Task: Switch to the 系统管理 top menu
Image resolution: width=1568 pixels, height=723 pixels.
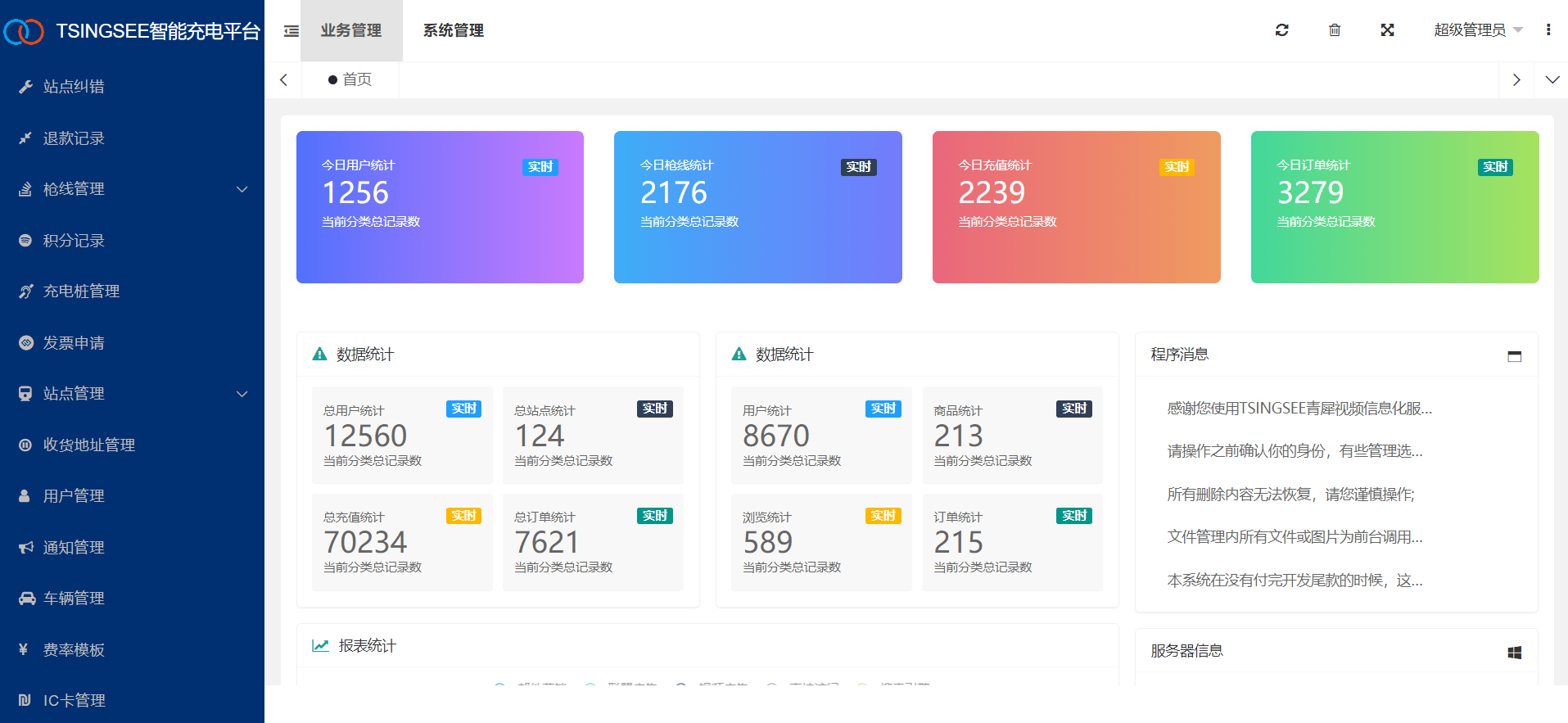Action: [x=454, y=30]
